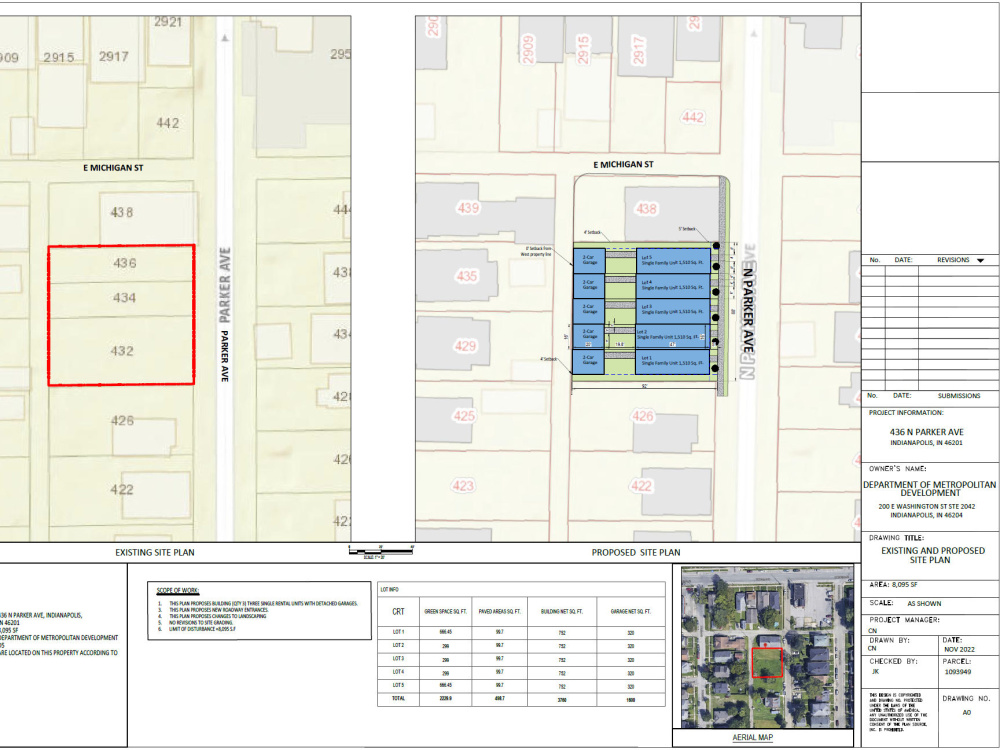Click the total garage value 1600
Viewport: 1000px width, 750px height.
coord(631,700)
